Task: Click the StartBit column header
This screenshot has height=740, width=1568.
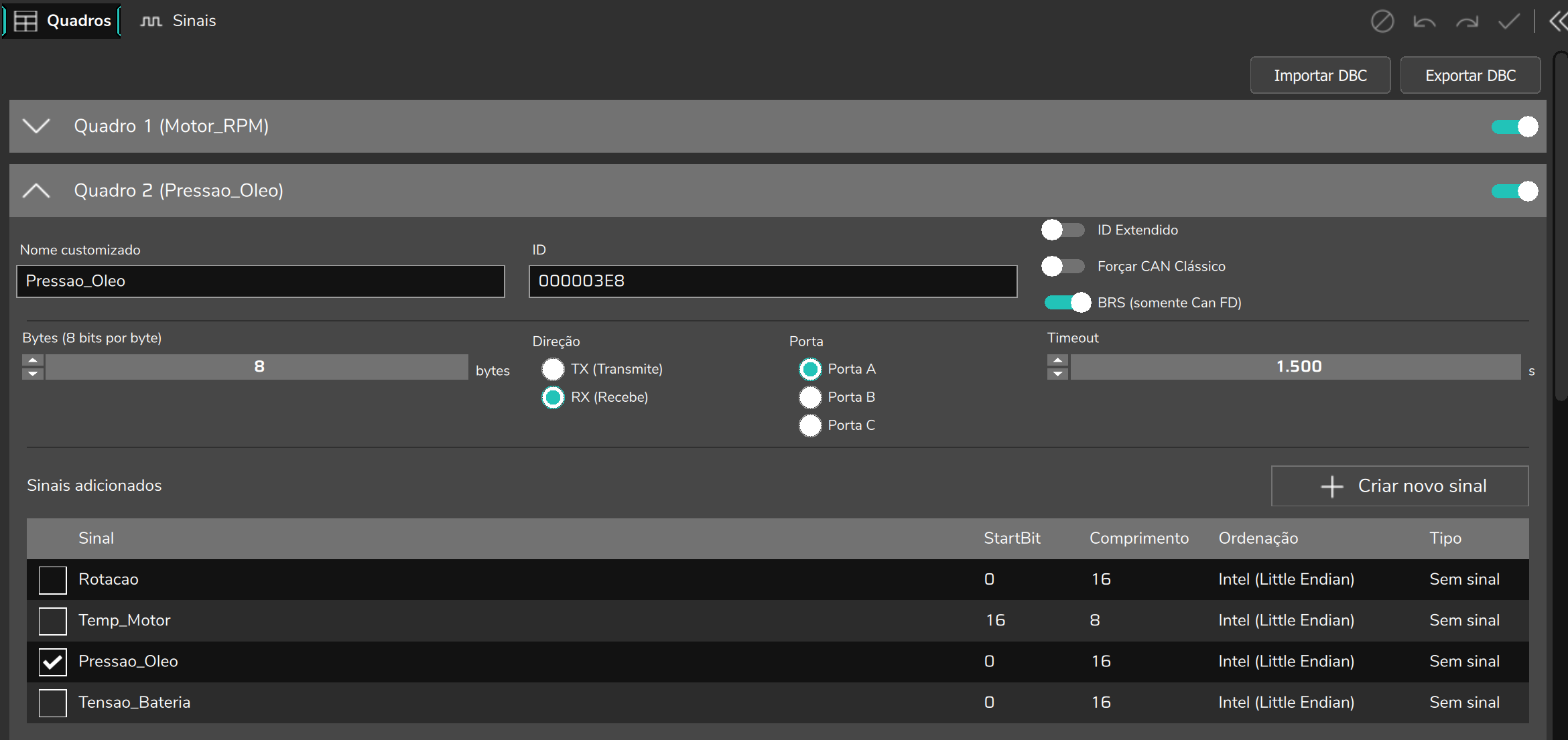Action: [x=1012, y=538]
